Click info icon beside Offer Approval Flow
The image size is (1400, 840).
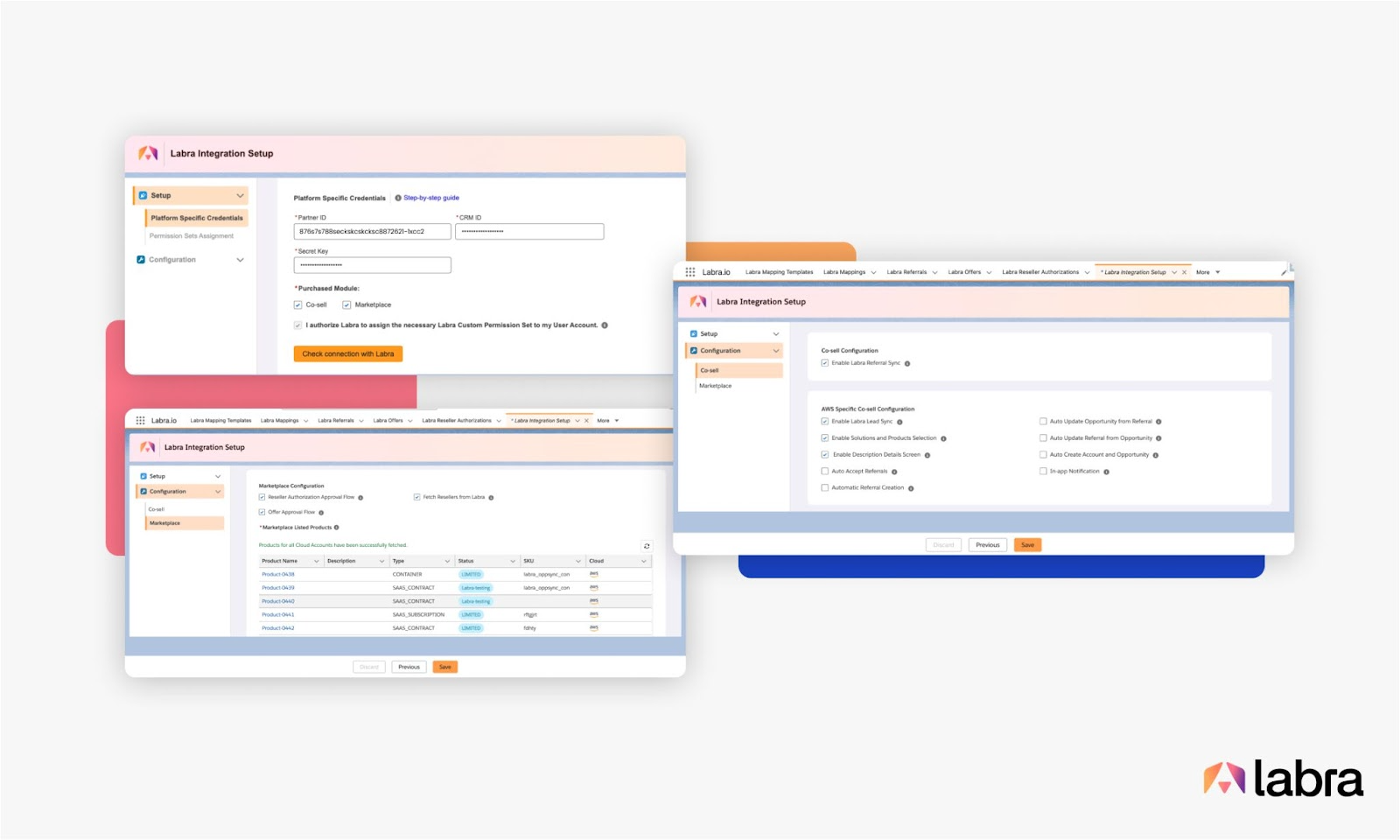point(321,513)
